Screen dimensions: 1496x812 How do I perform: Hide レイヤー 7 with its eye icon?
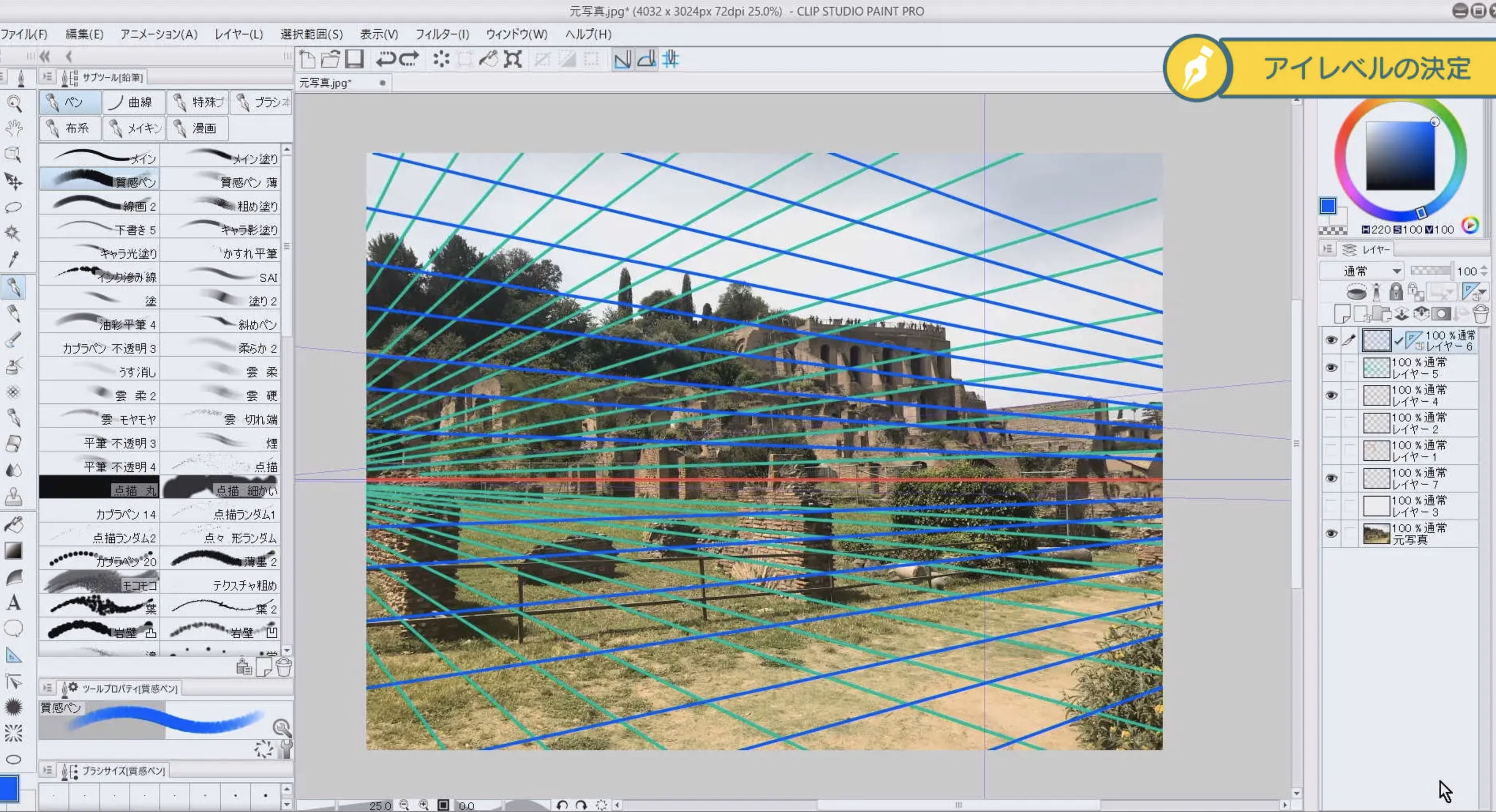coord(1331,478)
